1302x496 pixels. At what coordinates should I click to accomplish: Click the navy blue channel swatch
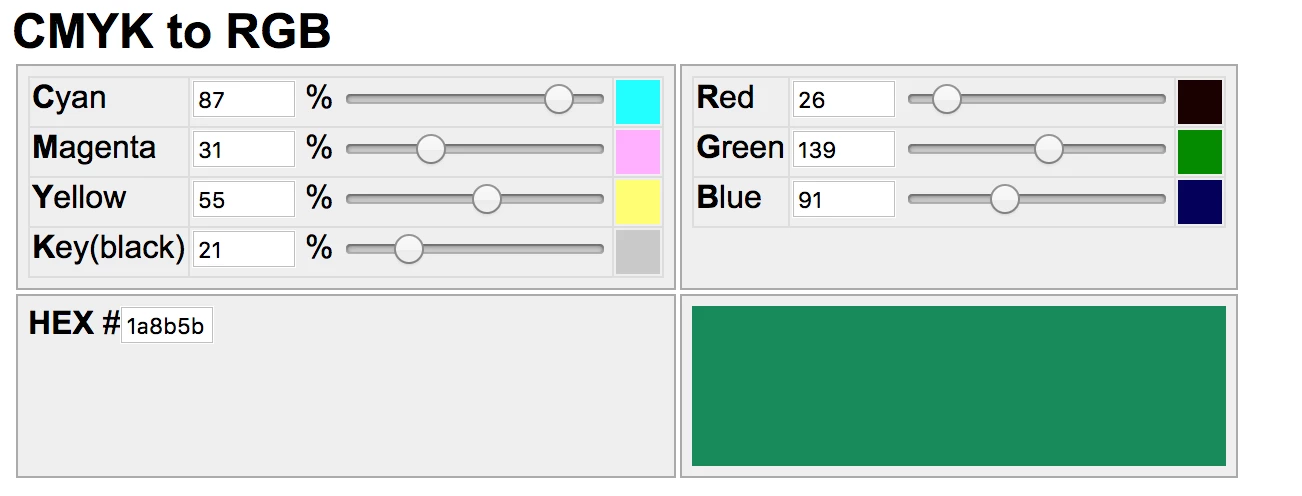tap(1200, 201)
